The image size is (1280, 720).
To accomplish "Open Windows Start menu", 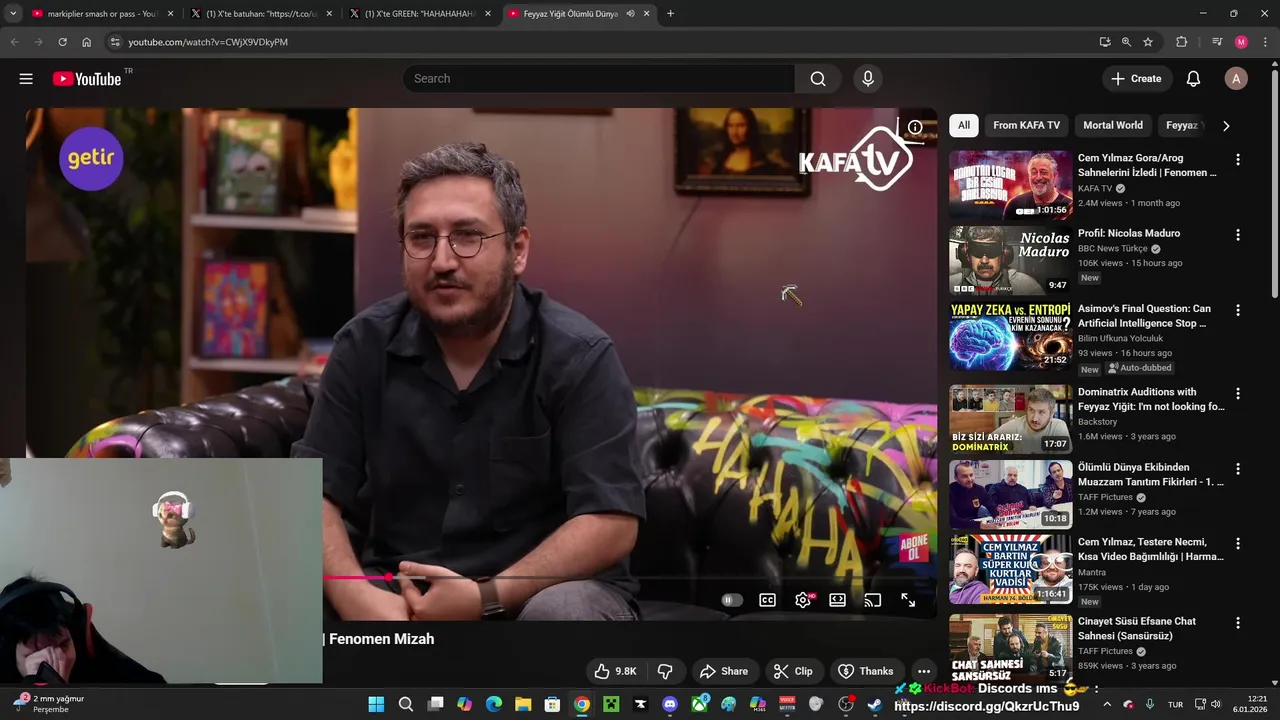I will pos(376,705).
